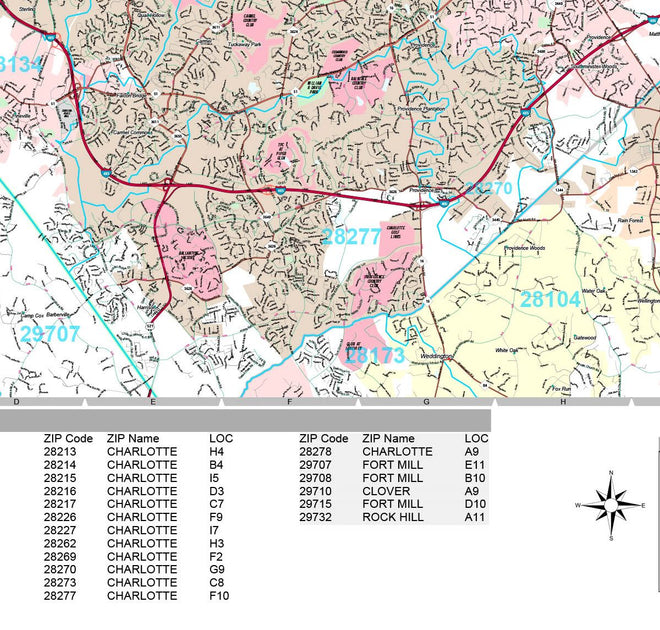Click CLOVER in ZIP Name column

point(386,491)
